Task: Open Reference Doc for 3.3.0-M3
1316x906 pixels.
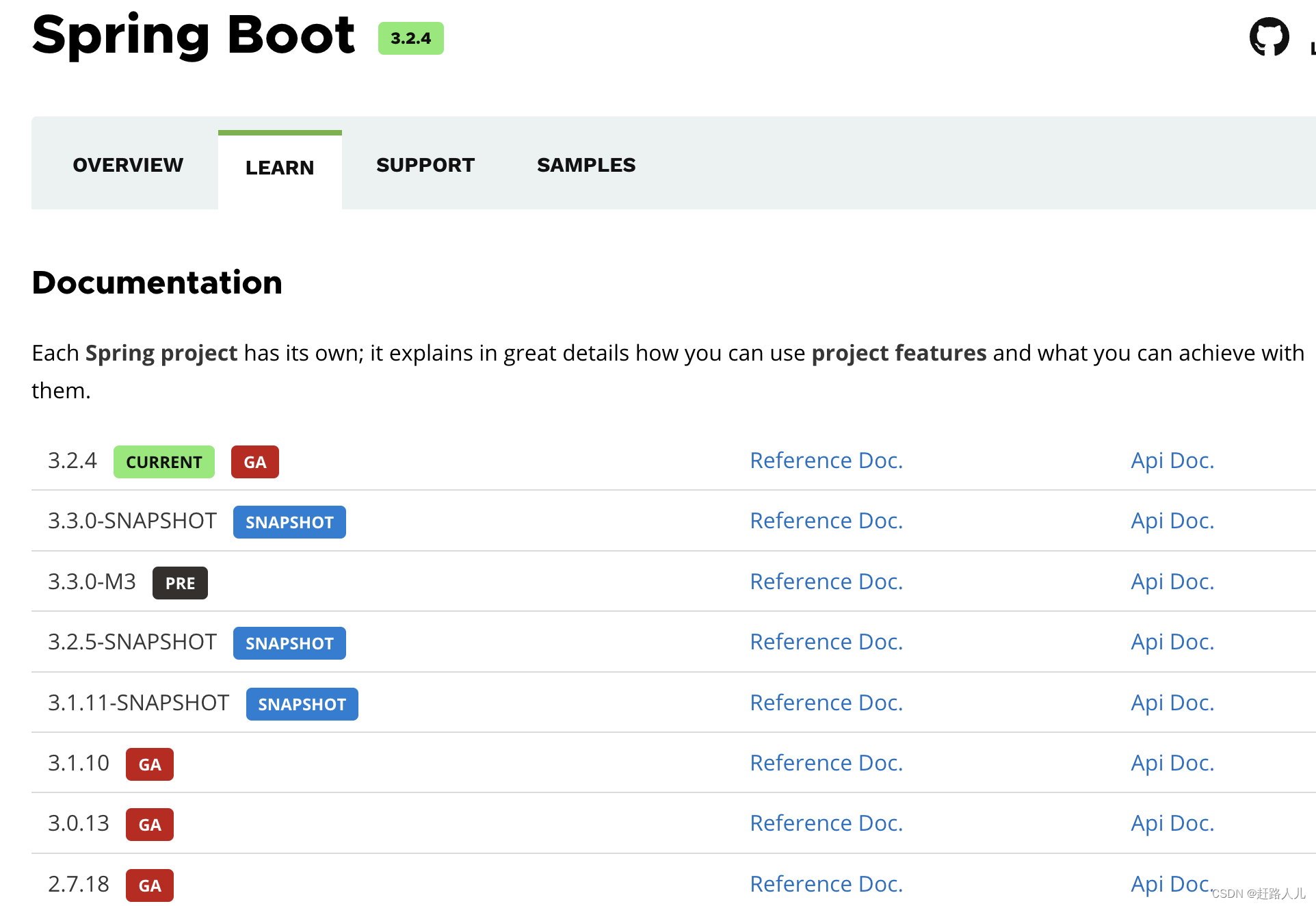Action: pos(826,582)
